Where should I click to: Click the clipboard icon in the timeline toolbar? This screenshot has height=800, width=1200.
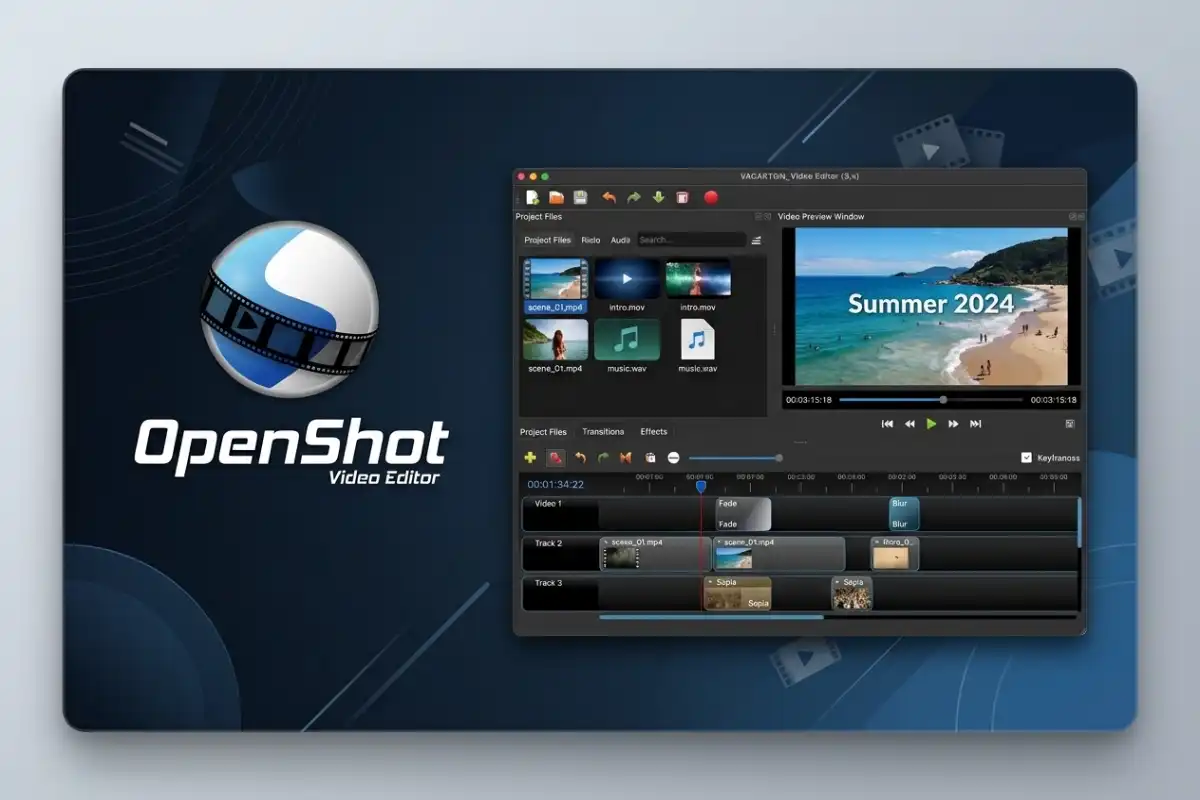650,457
